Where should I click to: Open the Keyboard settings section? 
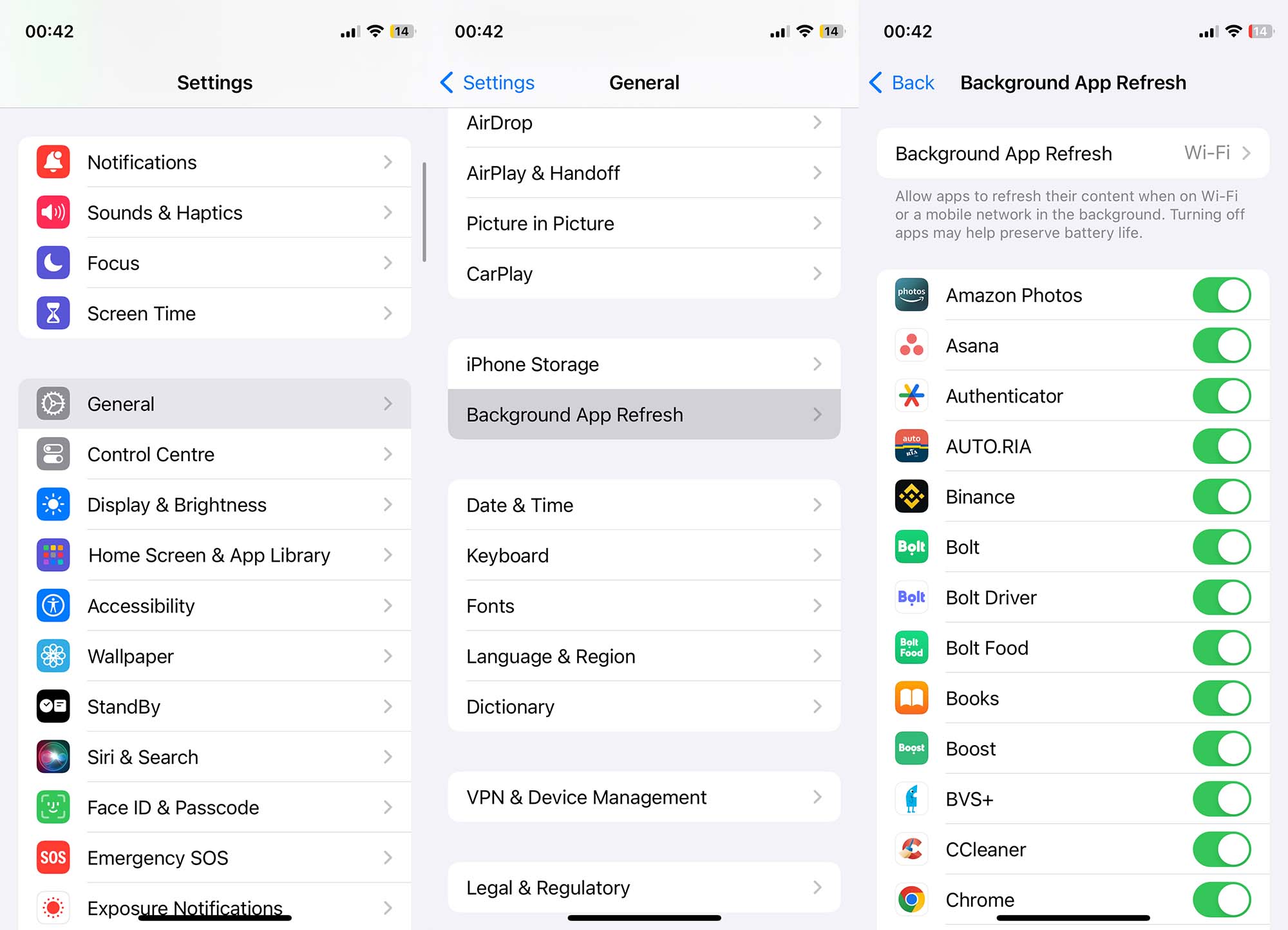coord(644,555)
